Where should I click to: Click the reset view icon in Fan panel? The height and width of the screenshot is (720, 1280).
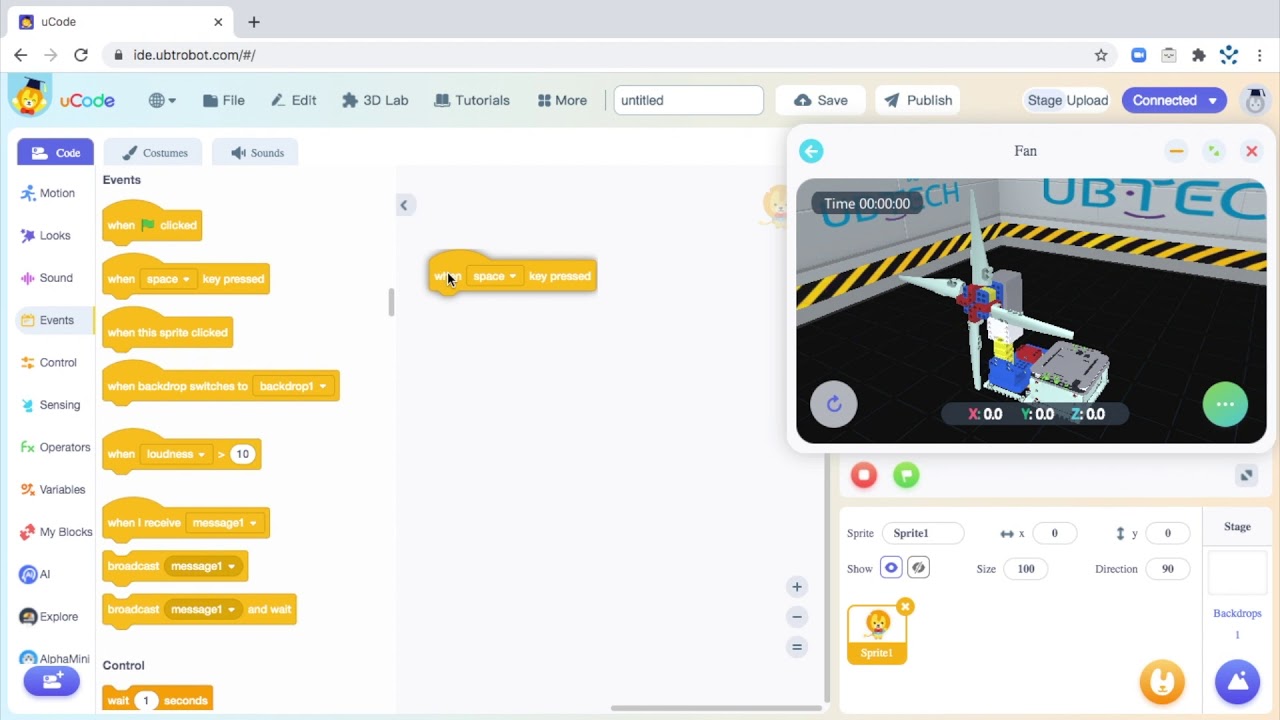point(834,404)
